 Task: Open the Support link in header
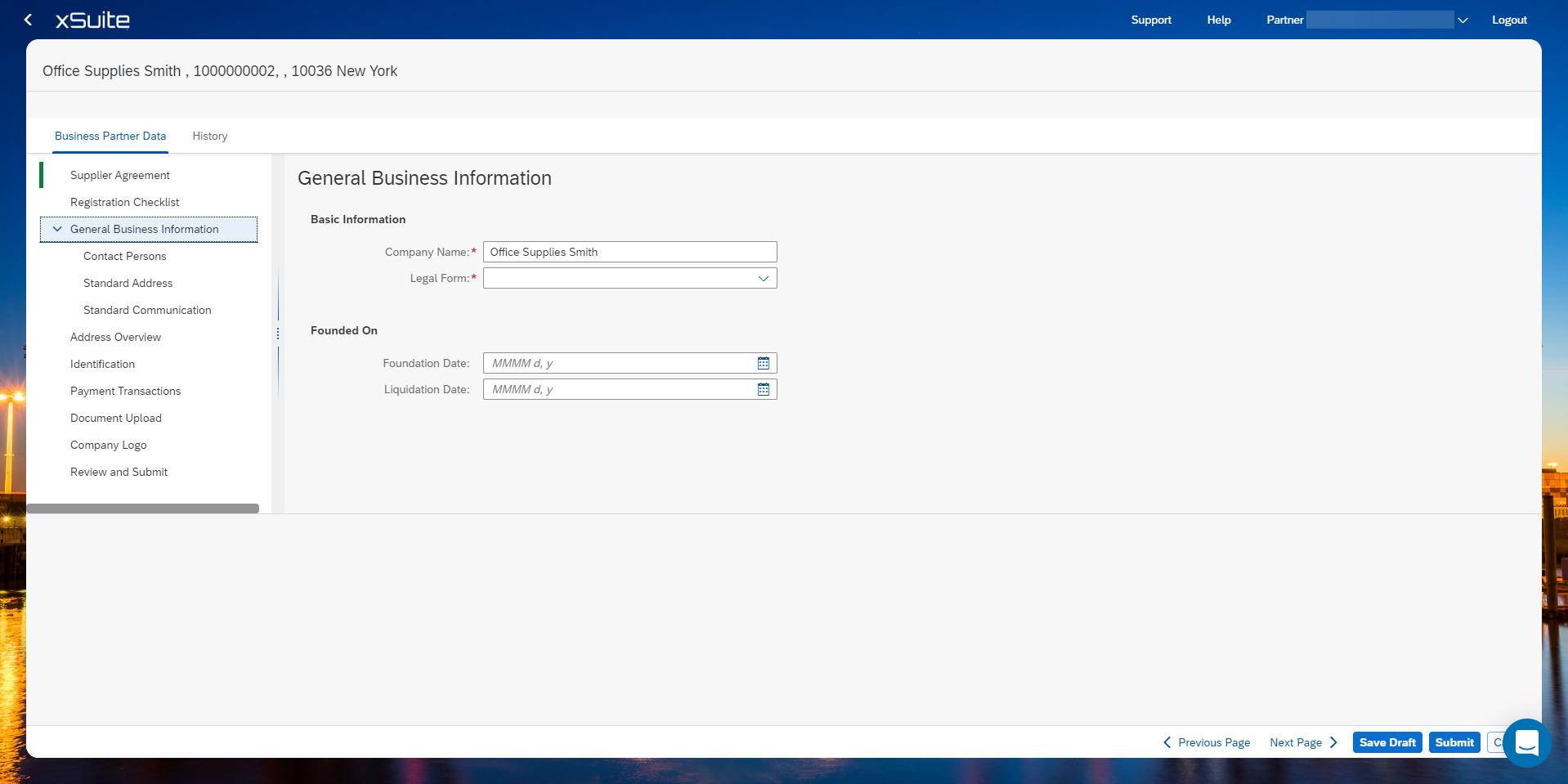[x=1150, y=20]
